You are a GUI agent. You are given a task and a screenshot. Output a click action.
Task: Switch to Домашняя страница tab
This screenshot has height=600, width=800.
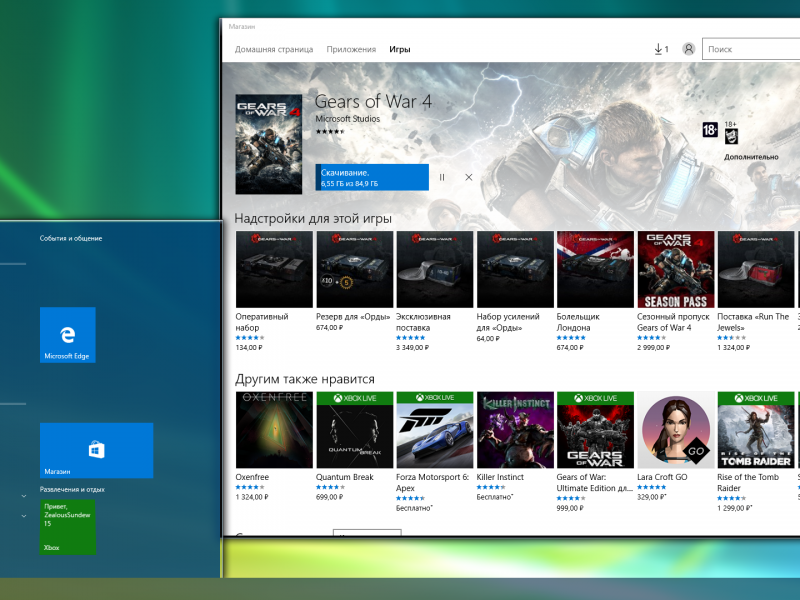point(274,49)
